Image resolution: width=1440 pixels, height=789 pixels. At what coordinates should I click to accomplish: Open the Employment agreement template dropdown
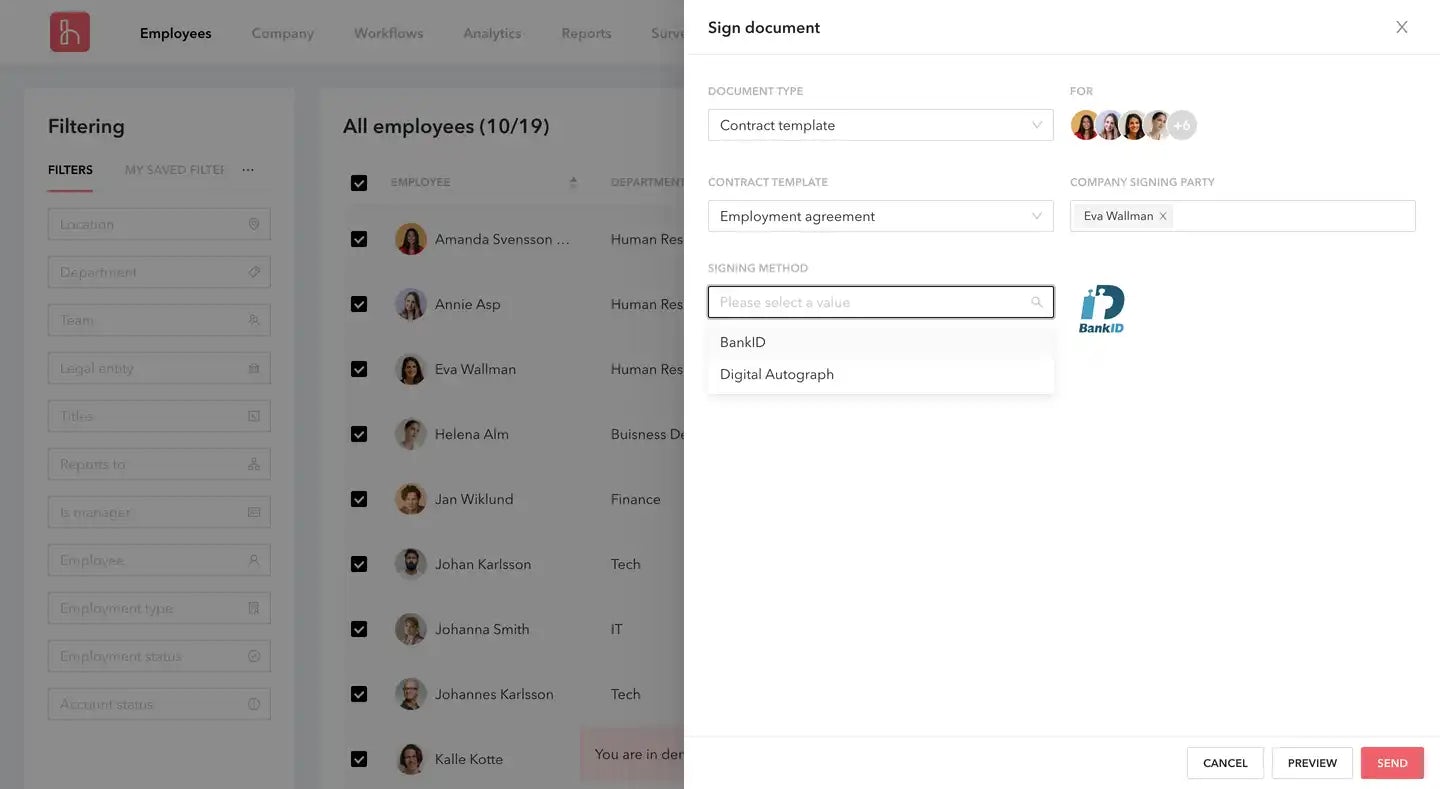[880, 216]
